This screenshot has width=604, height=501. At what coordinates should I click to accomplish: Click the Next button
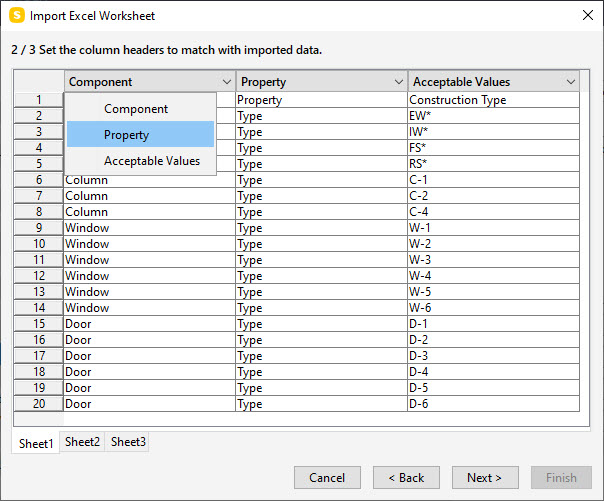485,478
